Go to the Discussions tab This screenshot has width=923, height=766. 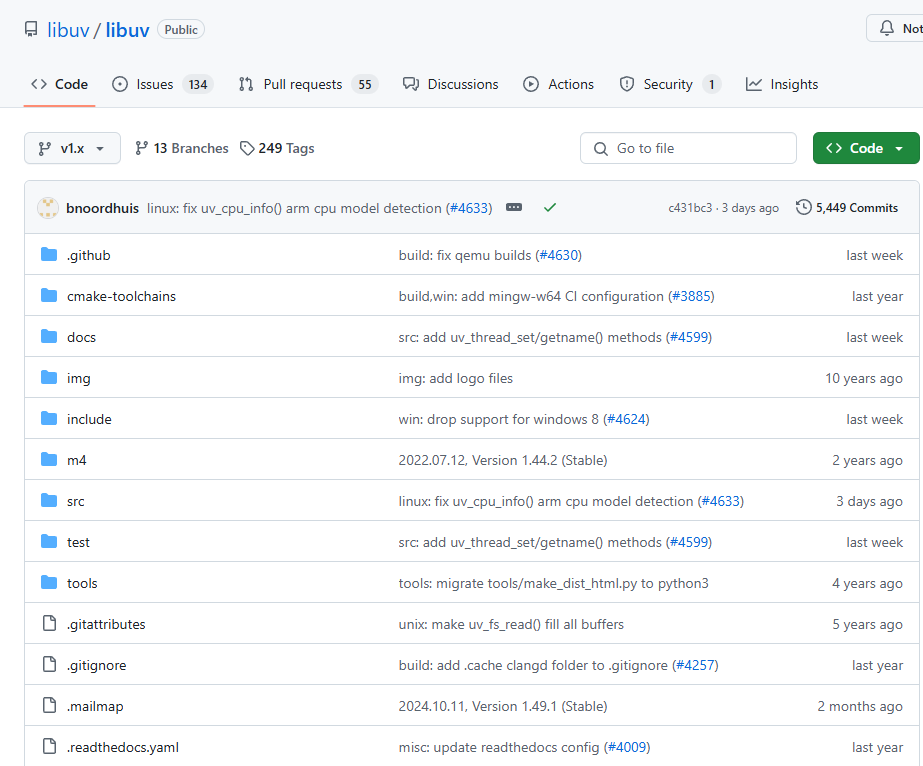[x=450, y=84]
